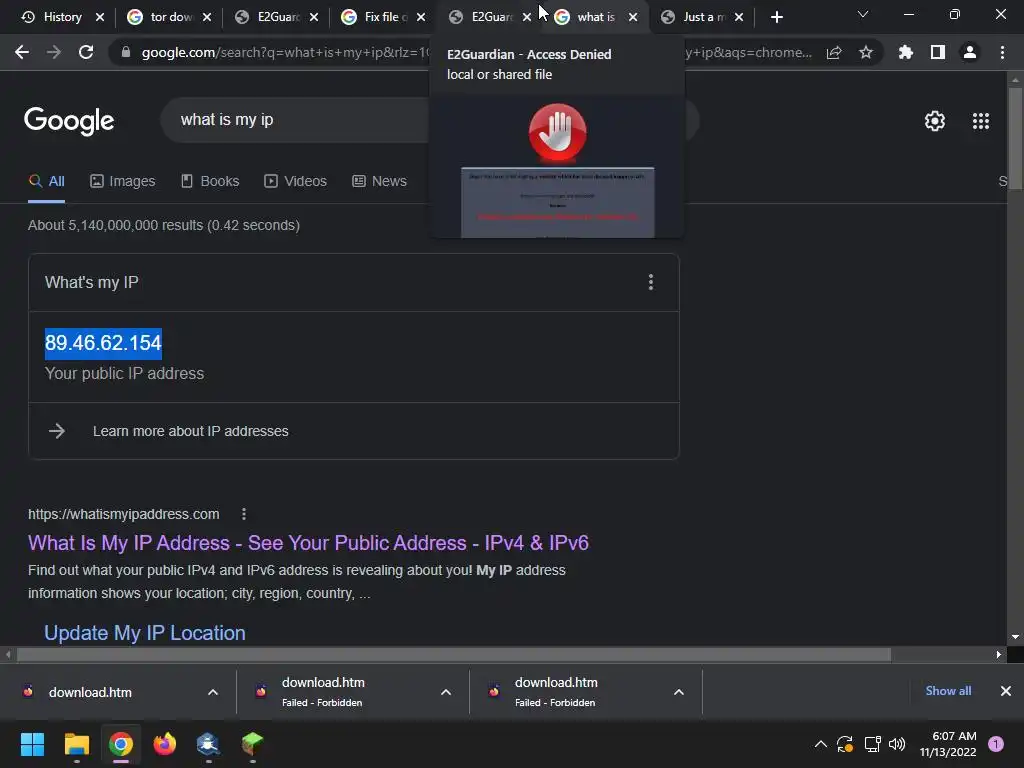Close the 'what is' tab
Viewport: 1024px width, 768px height.
[x=633, y=17]
